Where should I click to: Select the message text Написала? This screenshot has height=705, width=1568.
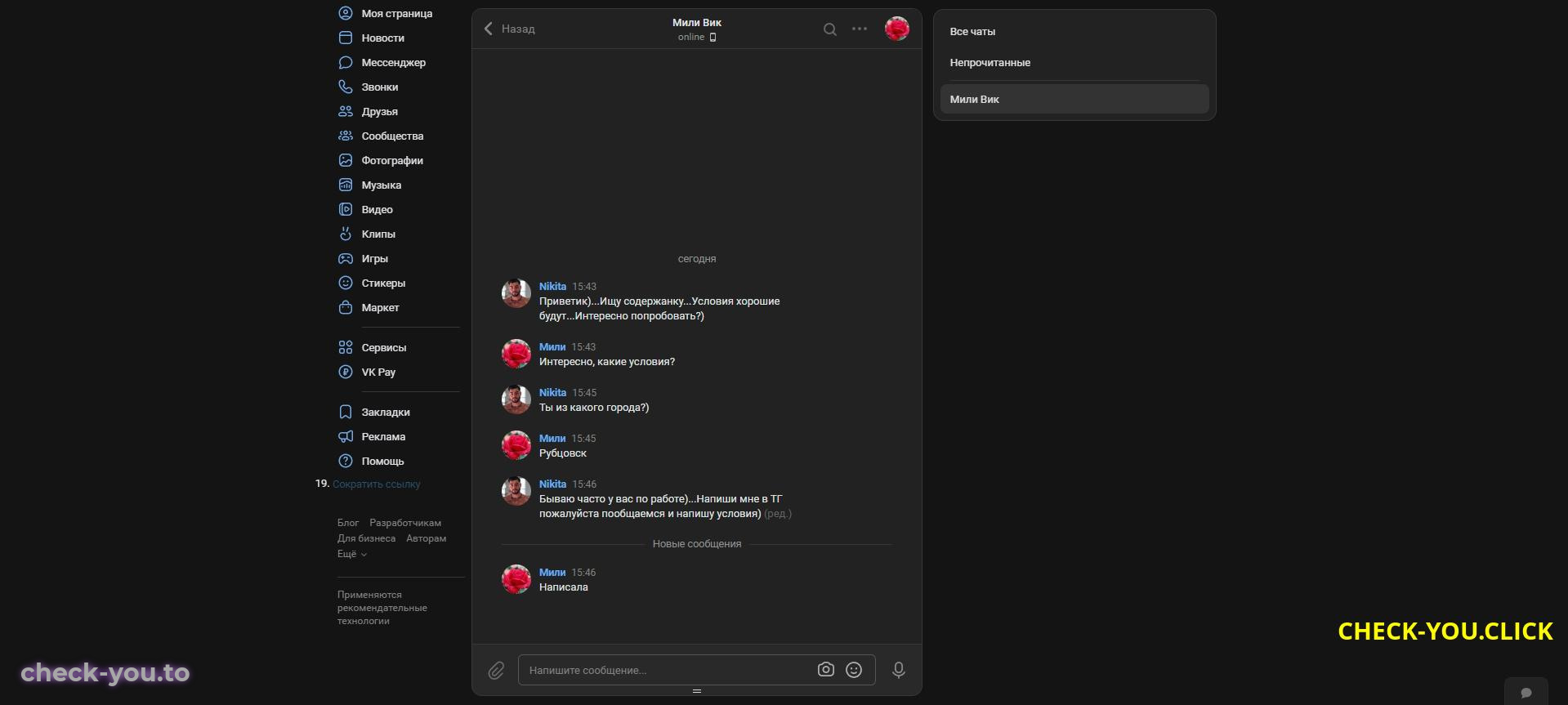pyautogui.click(x=563, y=587)
